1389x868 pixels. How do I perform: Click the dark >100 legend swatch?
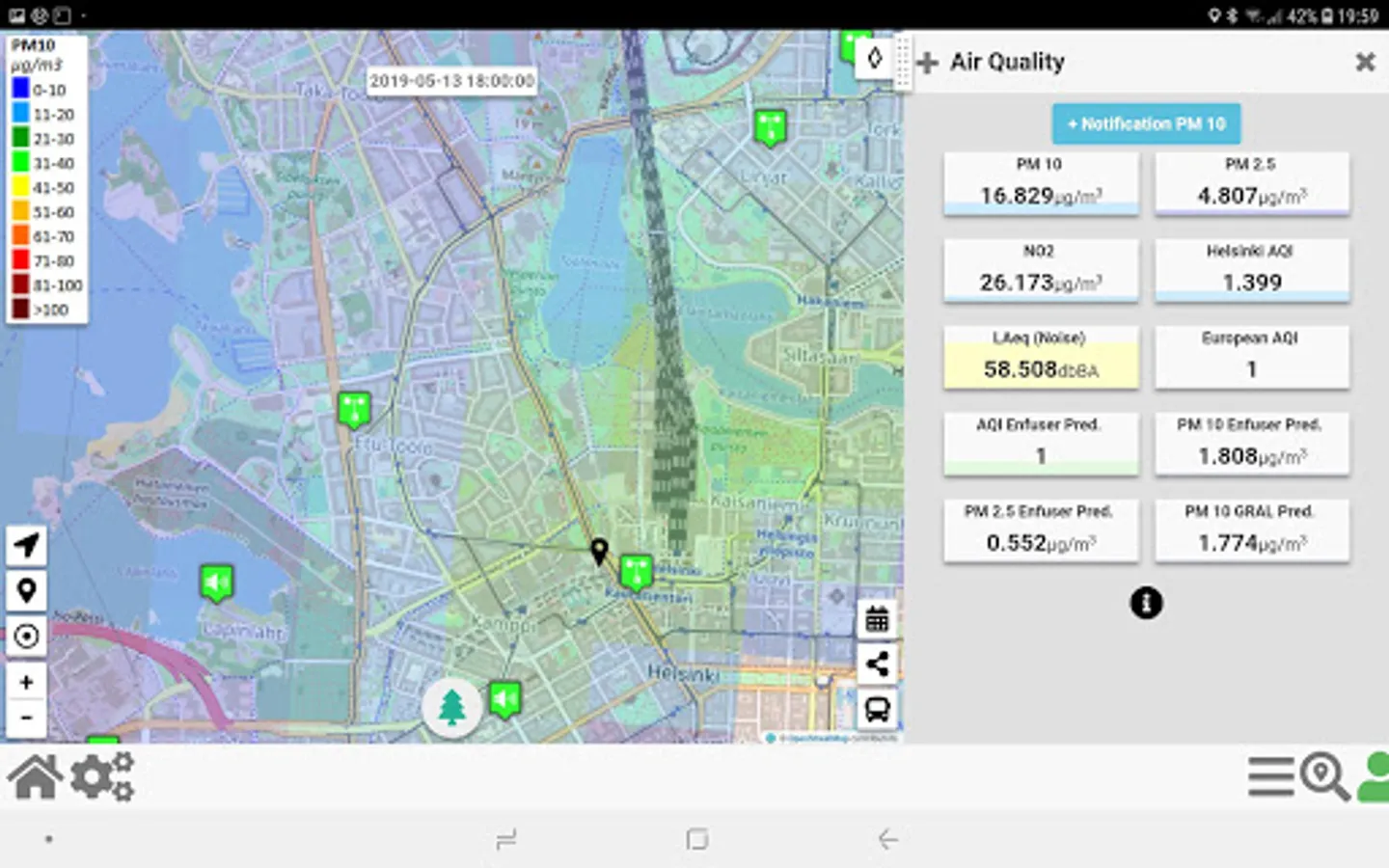click(x=20, y=310)
